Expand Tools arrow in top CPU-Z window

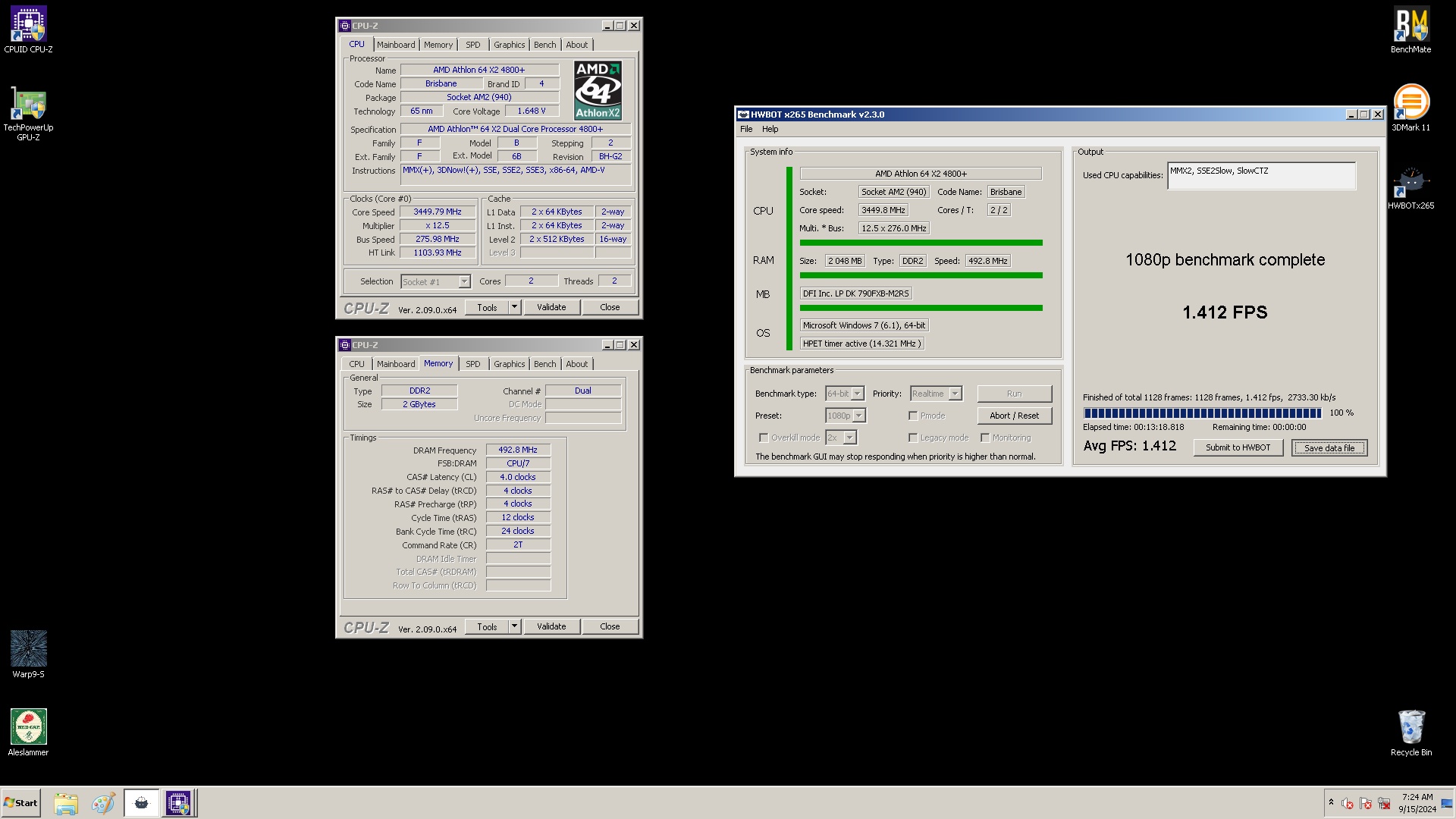click(514, 307)
